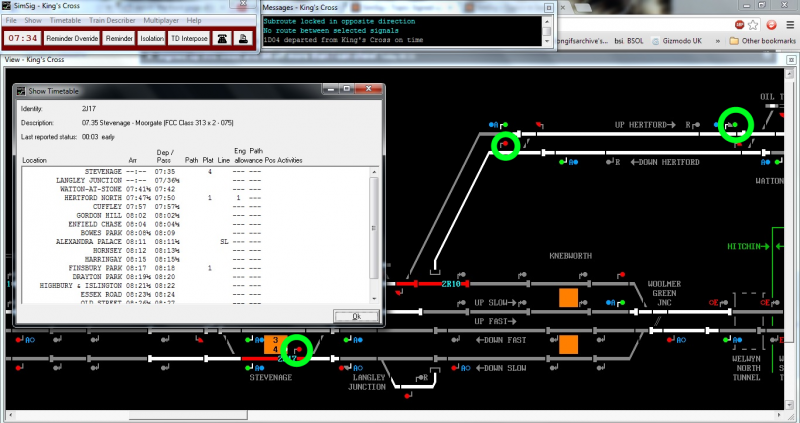Click the 07:34 clock button
This screenshot has width=800, height=423.
point(23,38)
